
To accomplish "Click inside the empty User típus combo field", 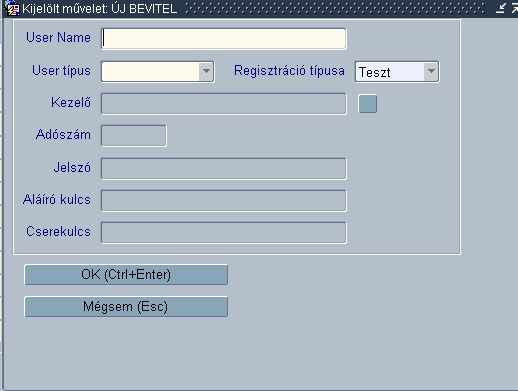I will click(150, 71).
